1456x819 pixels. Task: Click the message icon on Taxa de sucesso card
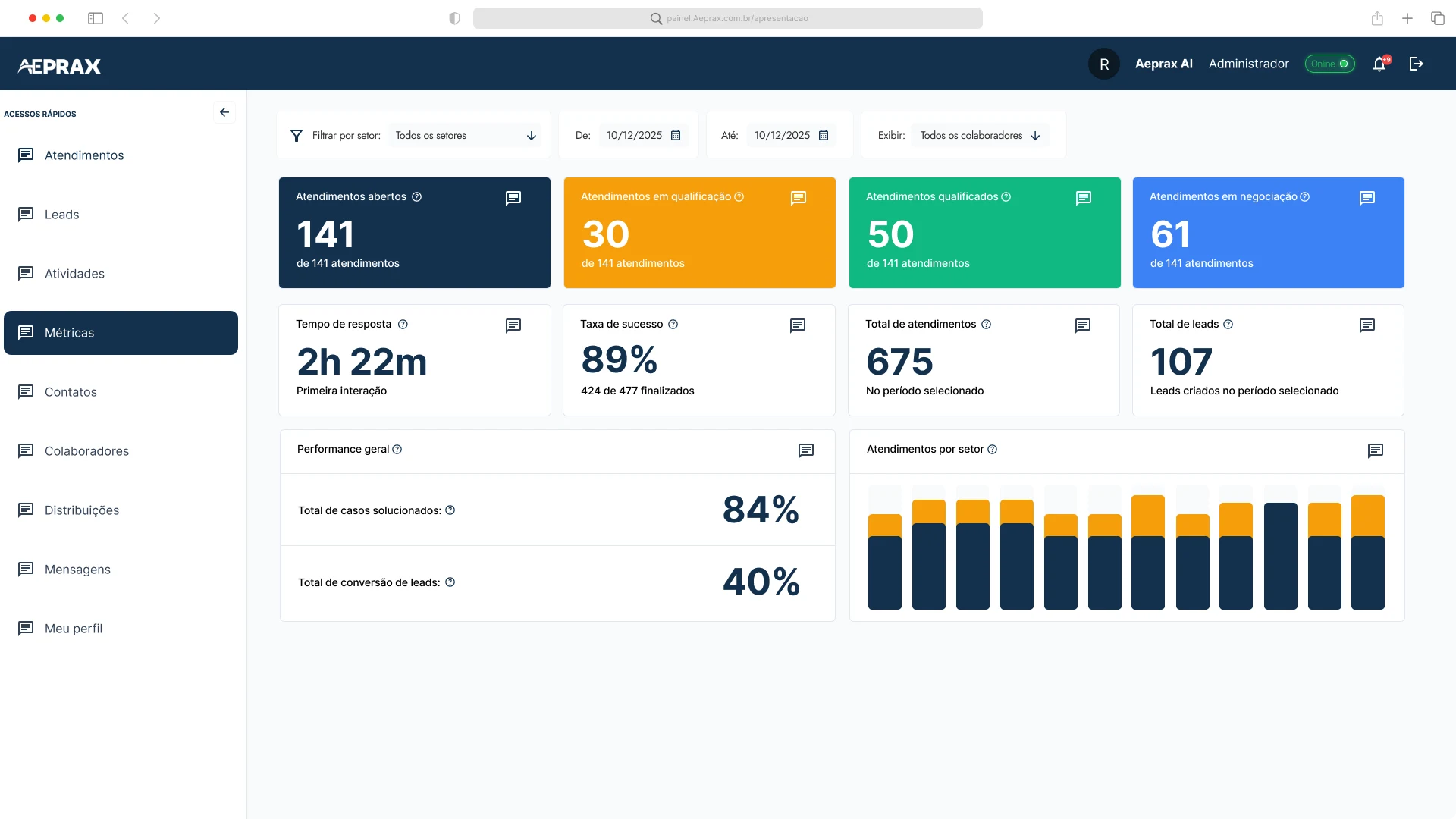(x=798, y=325)
